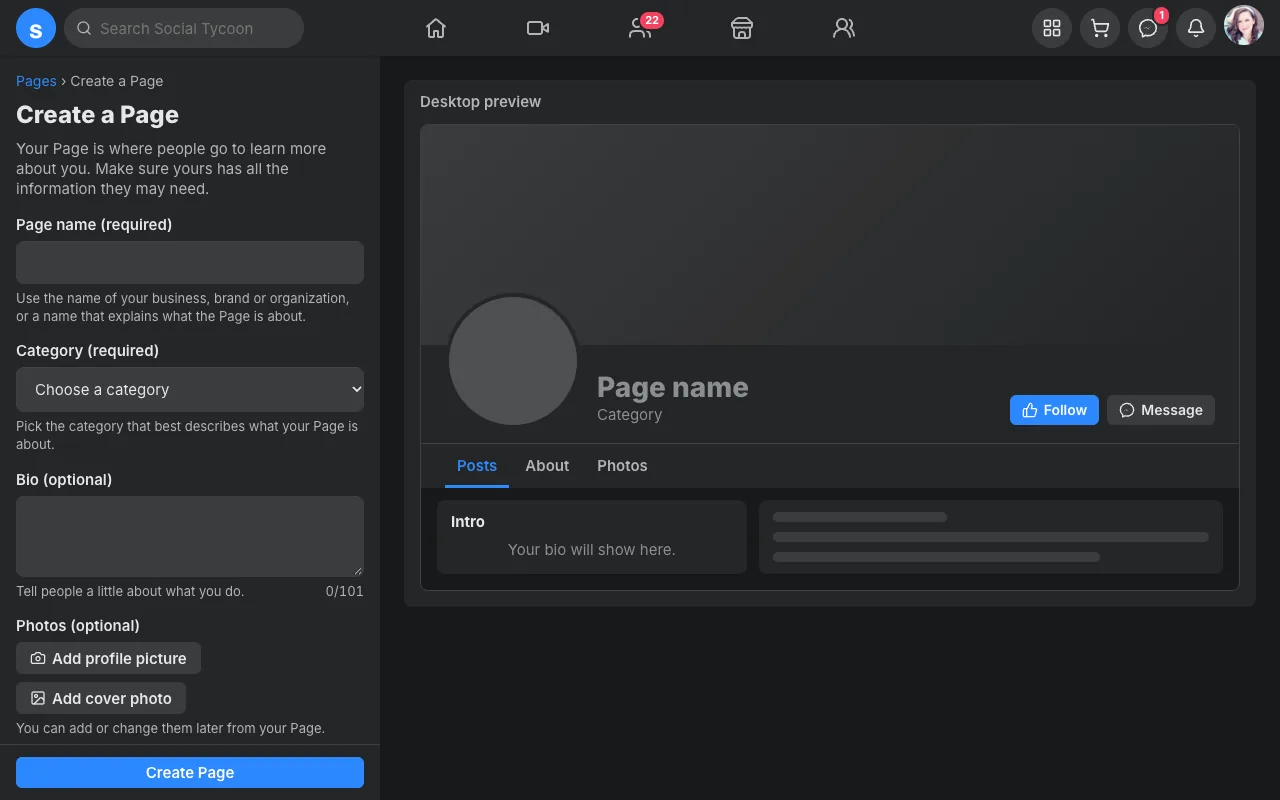Screen dimensions: 1280x800
Task: Select the Posts tab in preview
Action: coord(477,466)
